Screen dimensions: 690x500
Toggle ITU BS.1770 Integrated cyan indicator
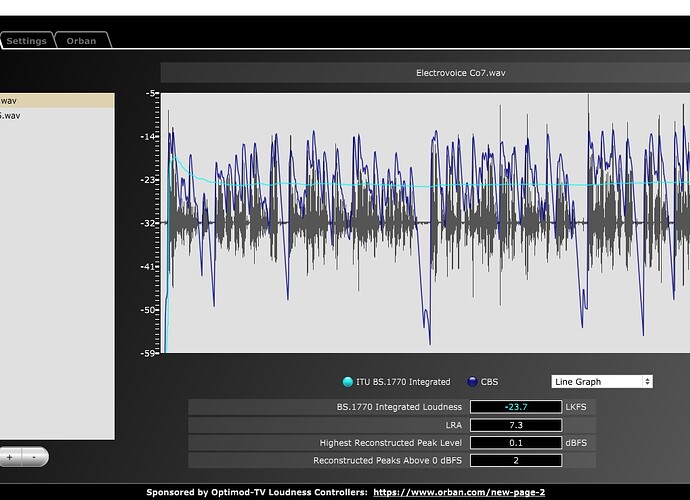click(348, 382)
